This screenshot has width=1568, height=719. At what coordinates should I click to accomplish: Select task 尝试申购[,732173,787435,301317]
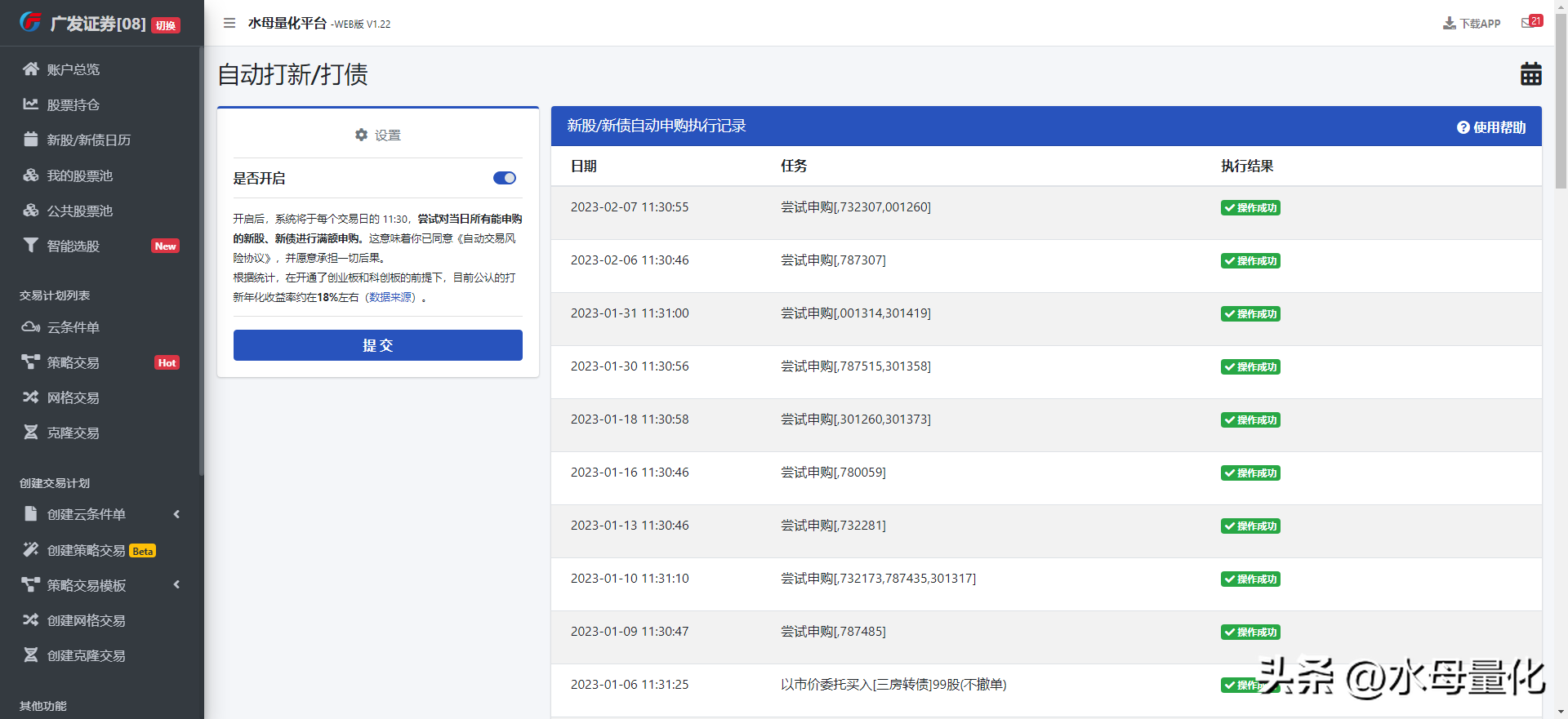(x=878, y=579)
